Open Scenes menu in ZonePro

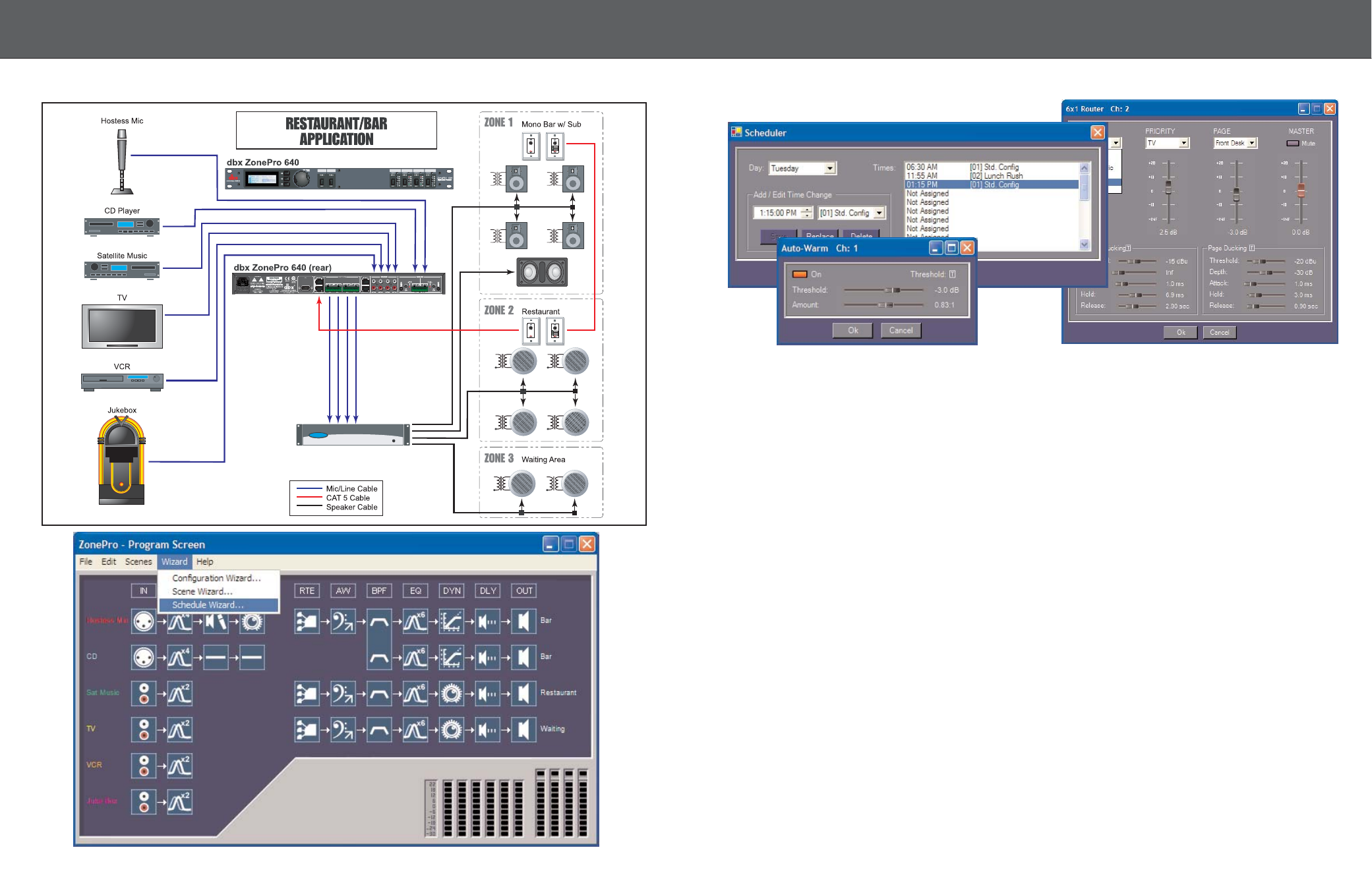coord(138,562)
